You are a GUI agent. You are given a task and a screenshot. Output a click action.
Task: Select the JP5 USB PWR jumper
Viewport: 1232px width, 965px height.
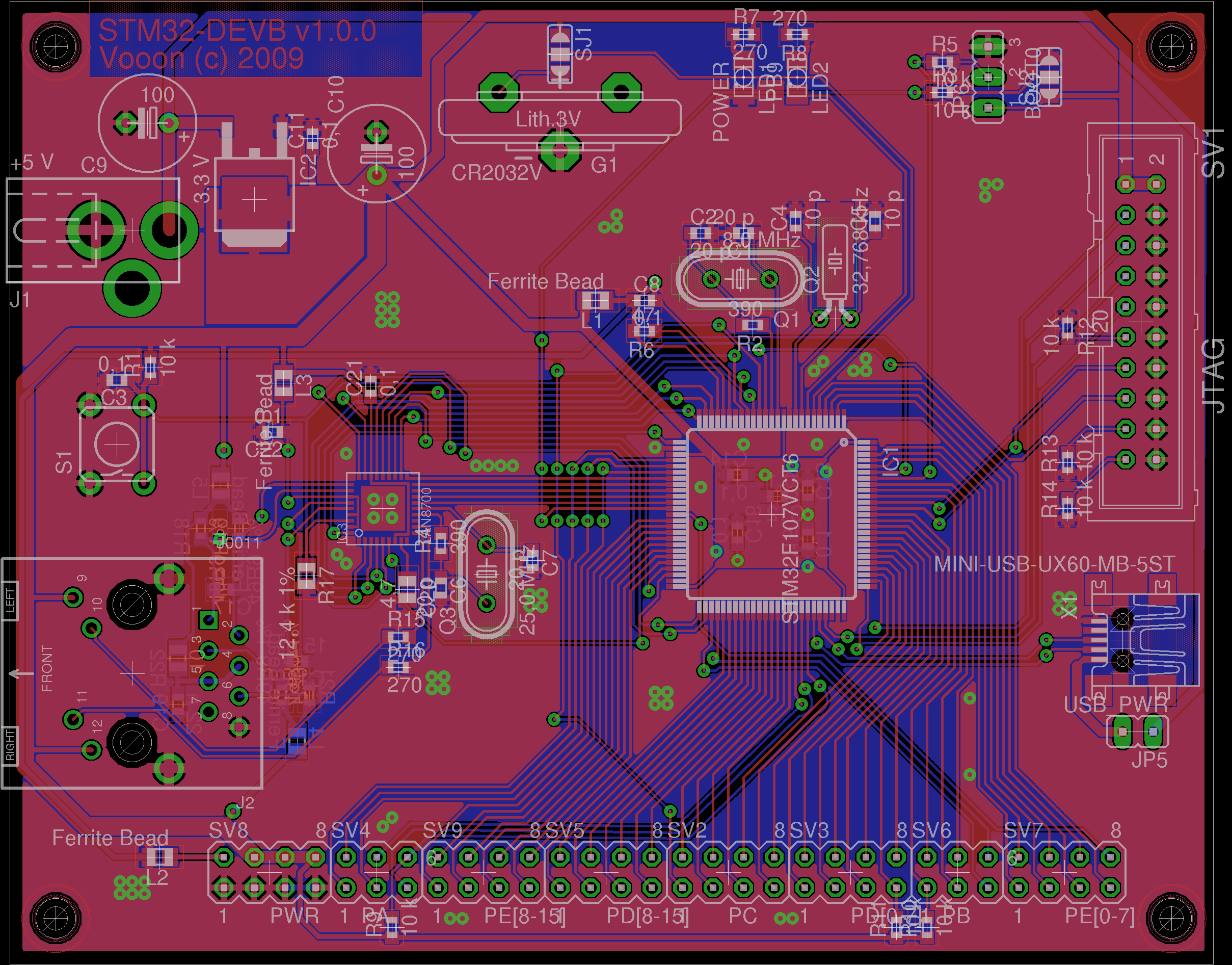1137,732
